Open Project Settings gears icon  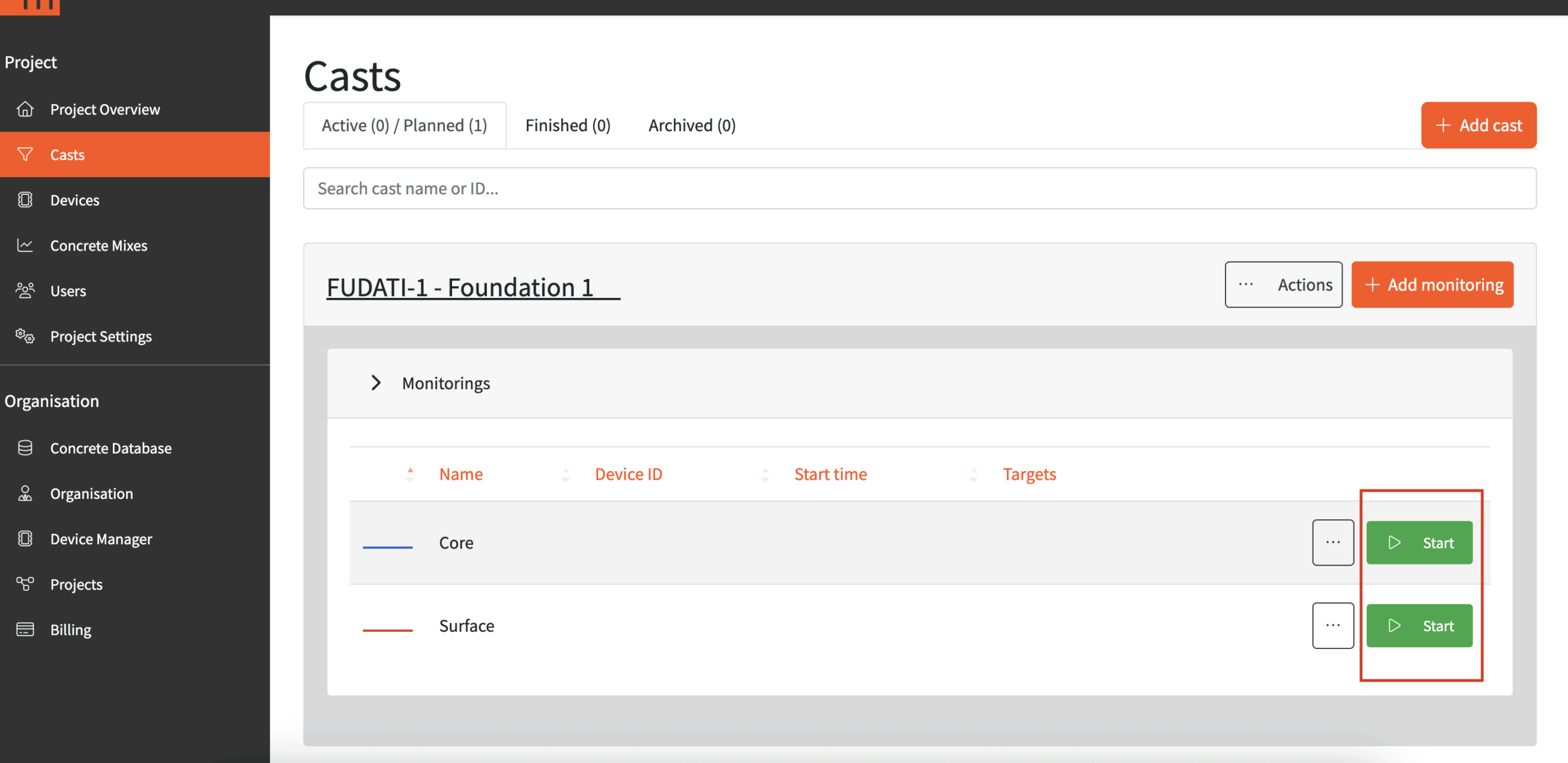(25, 336)
